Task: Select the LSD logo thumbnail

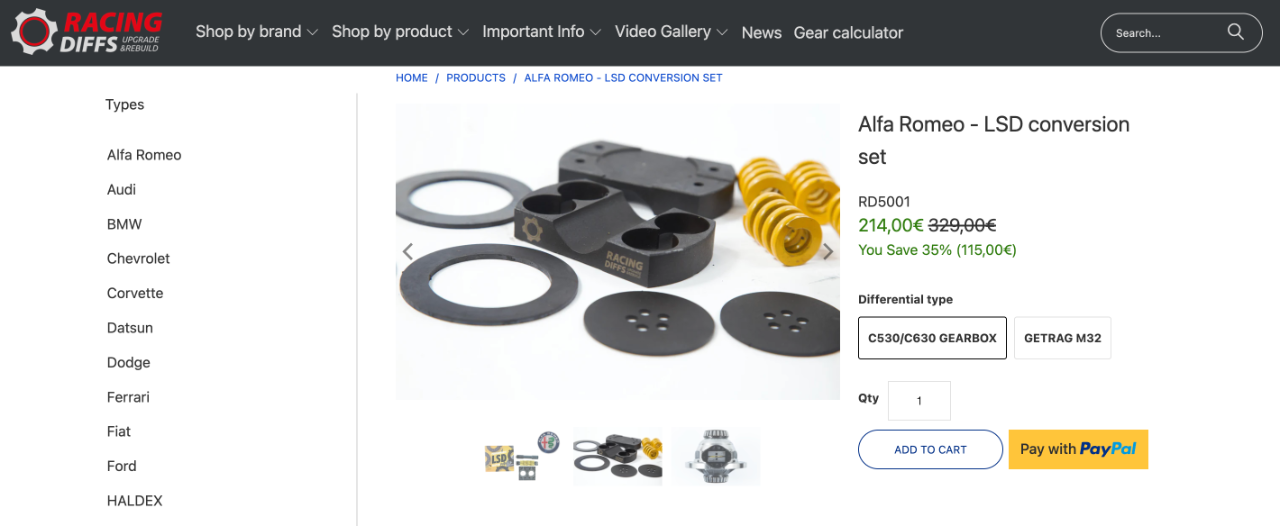Action: 522,457
